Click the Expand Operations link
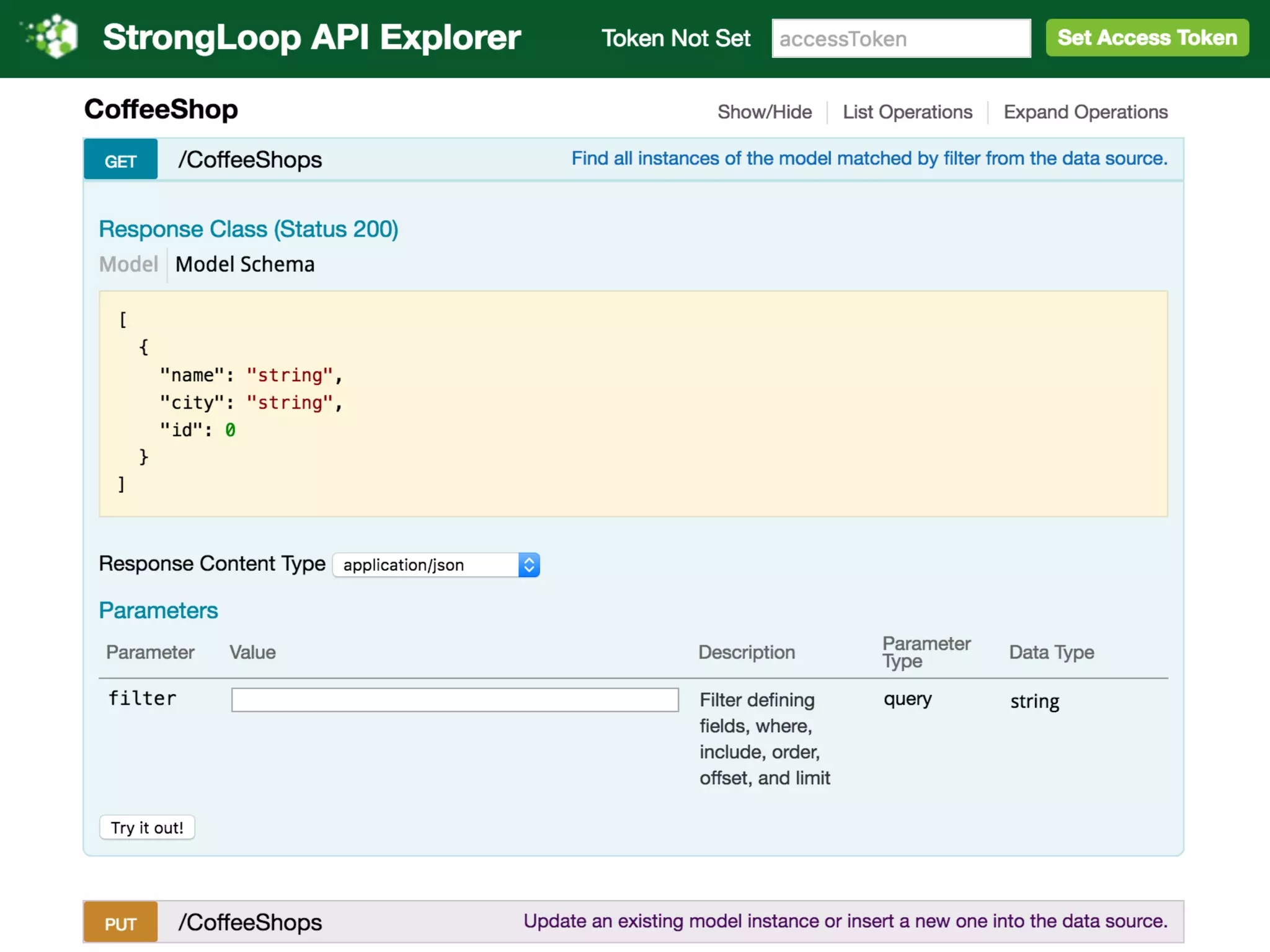This screenshot has width=1270, height=952. (1085, 112)
